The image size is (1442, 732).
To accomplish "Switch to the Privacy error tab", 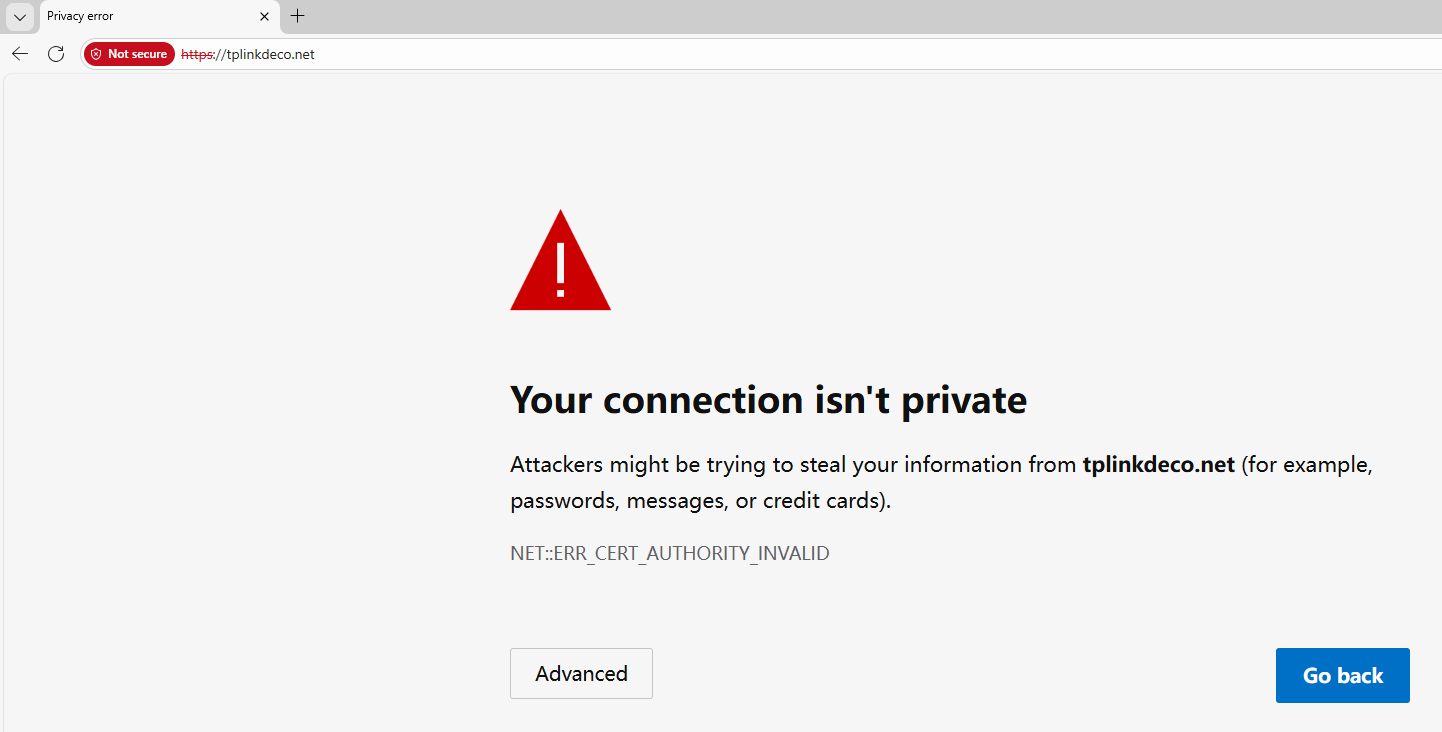I will (140, 16).
